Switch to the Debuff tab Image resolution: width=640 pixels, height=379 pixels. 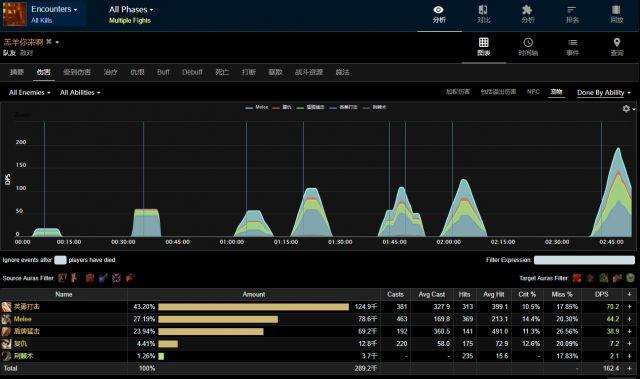tap(192, 72)
